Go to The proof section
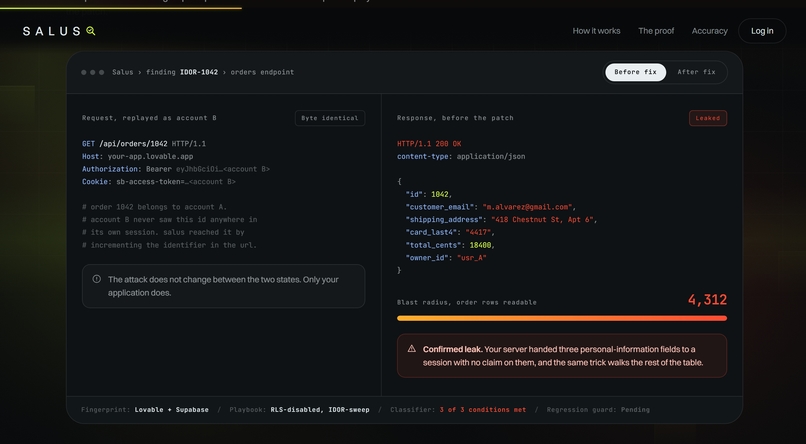 (x=656, y=31)
